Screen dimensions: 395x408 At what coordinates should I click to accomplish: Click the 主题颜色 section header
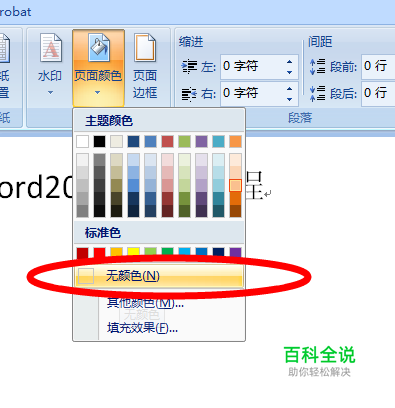tap(159, 121)
